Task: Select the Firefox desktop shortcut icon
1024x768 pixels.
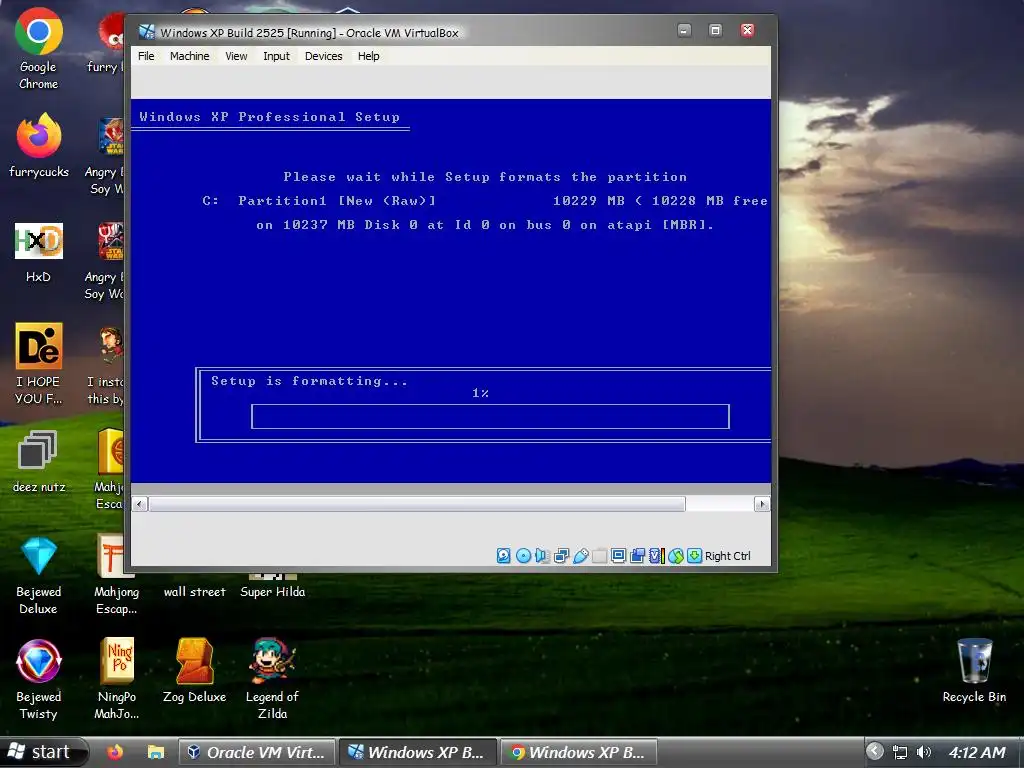Action: [x=39, y=145]
